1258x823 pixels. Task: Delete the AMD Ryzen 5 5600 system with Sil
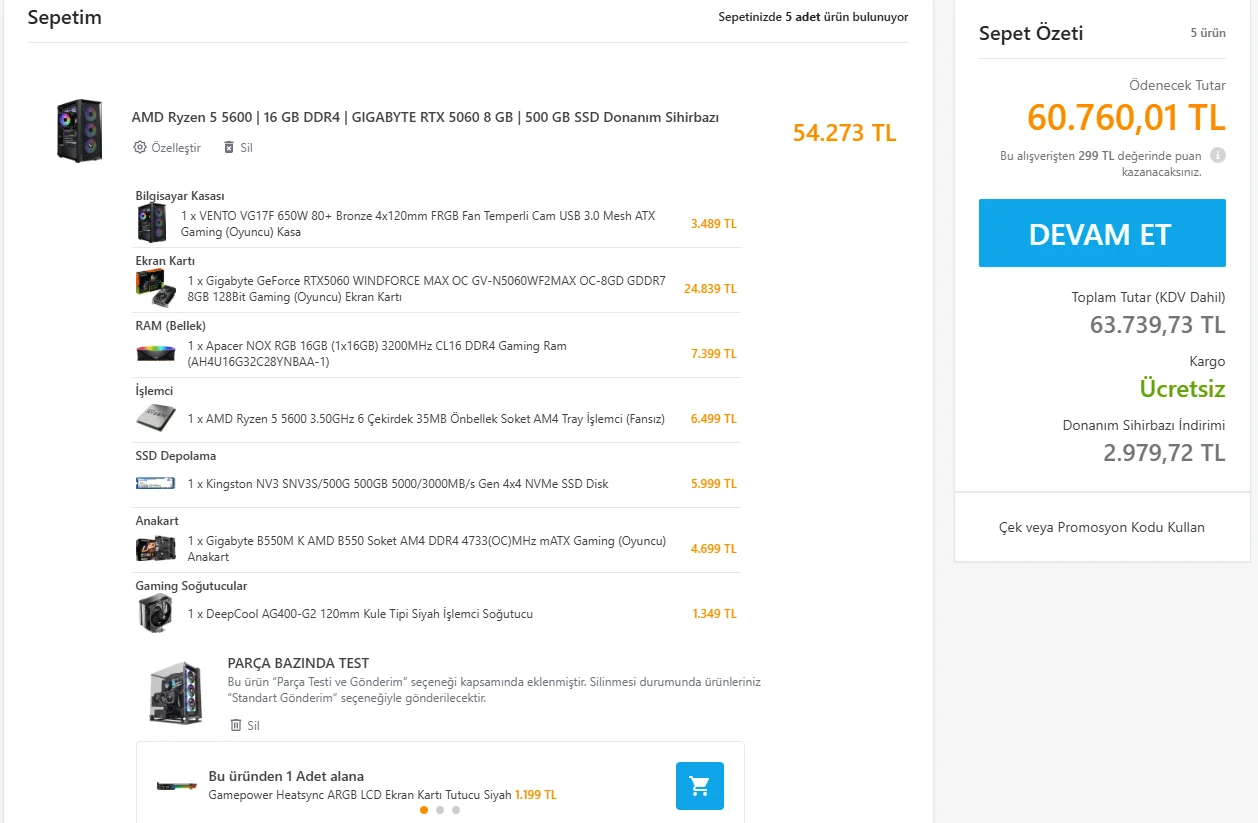[x=238, y=147]
